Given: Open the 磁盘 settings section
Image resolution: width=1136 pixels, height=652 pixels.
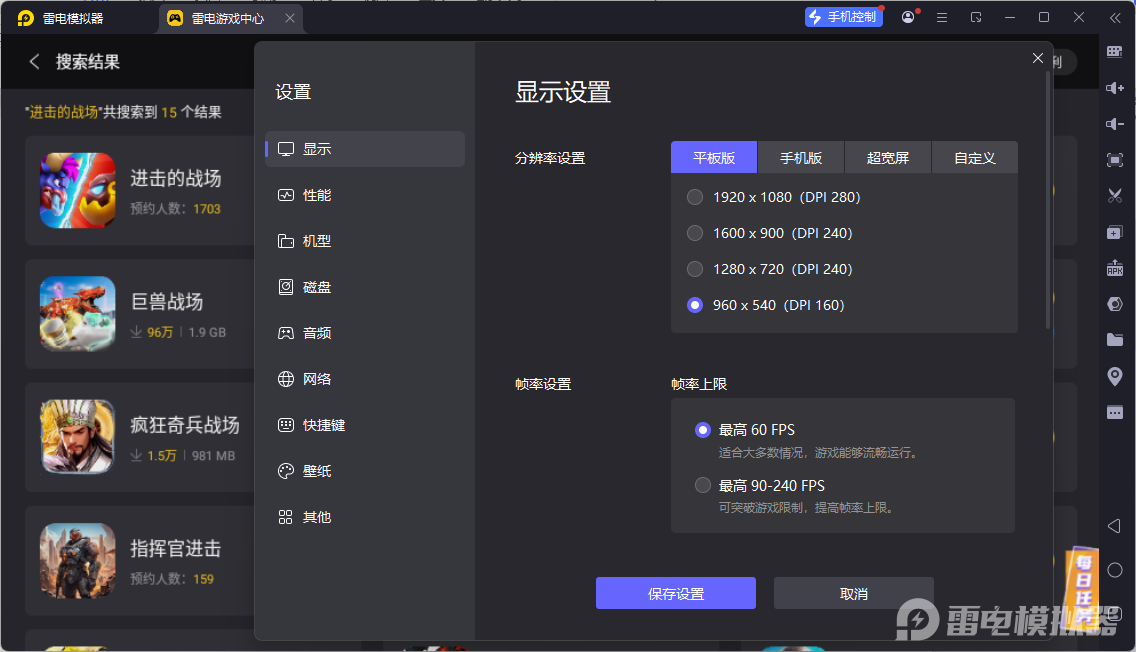Looking at the screenshot, I should pos(365,287).
